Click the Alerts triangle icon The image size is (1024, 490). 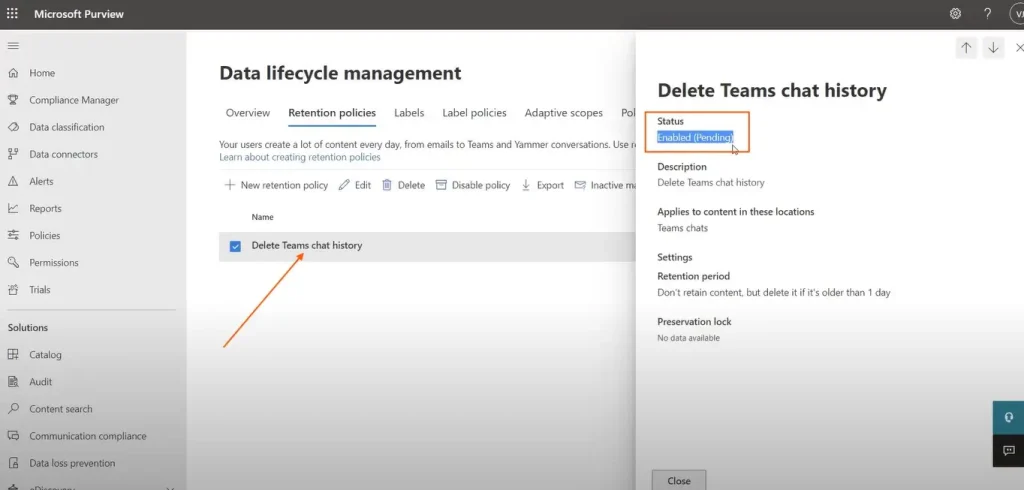pos(13,182)
